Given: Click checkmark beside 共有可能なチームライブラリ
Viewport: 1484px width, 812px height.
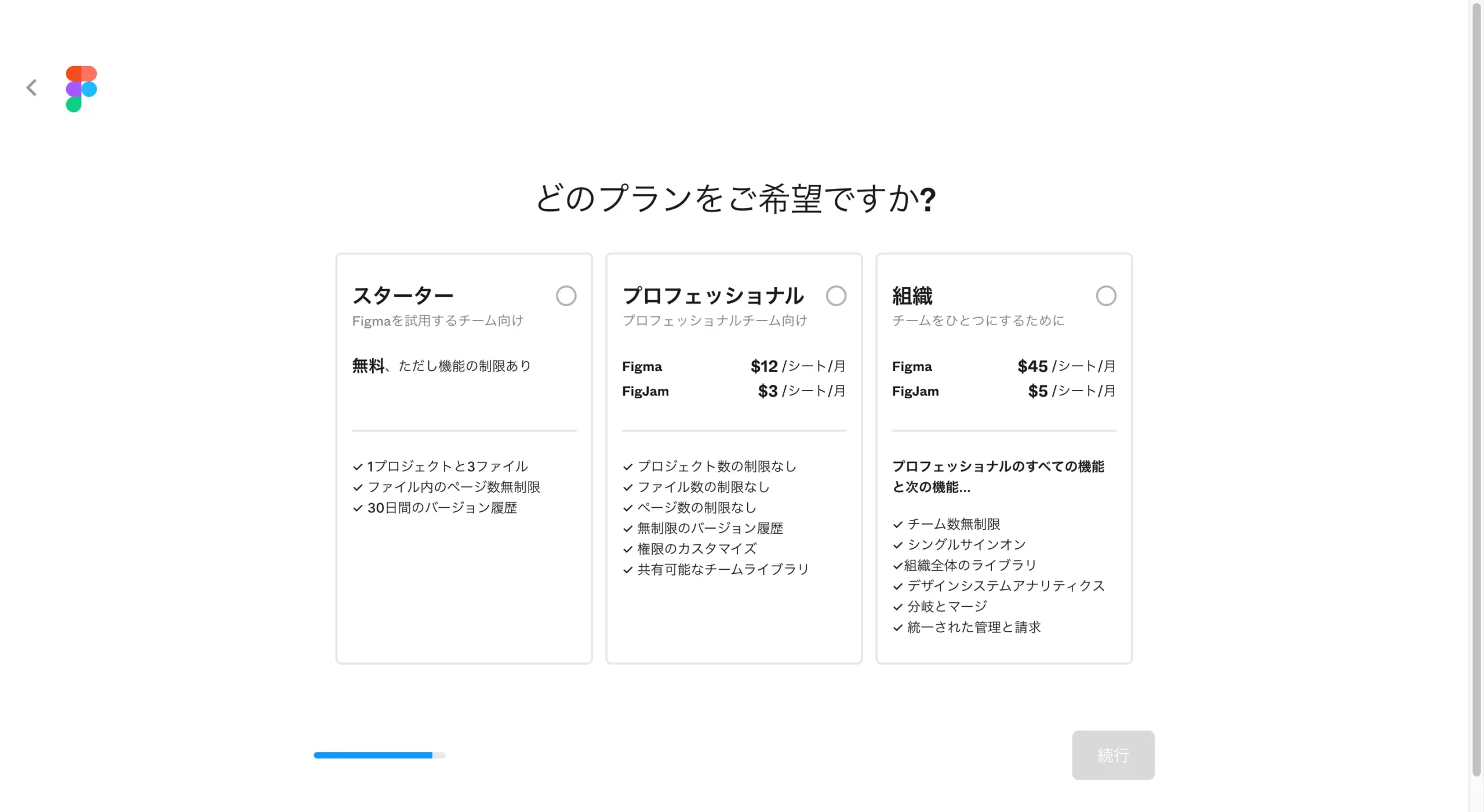Looking at the screenshot, I should pos(628,570).
